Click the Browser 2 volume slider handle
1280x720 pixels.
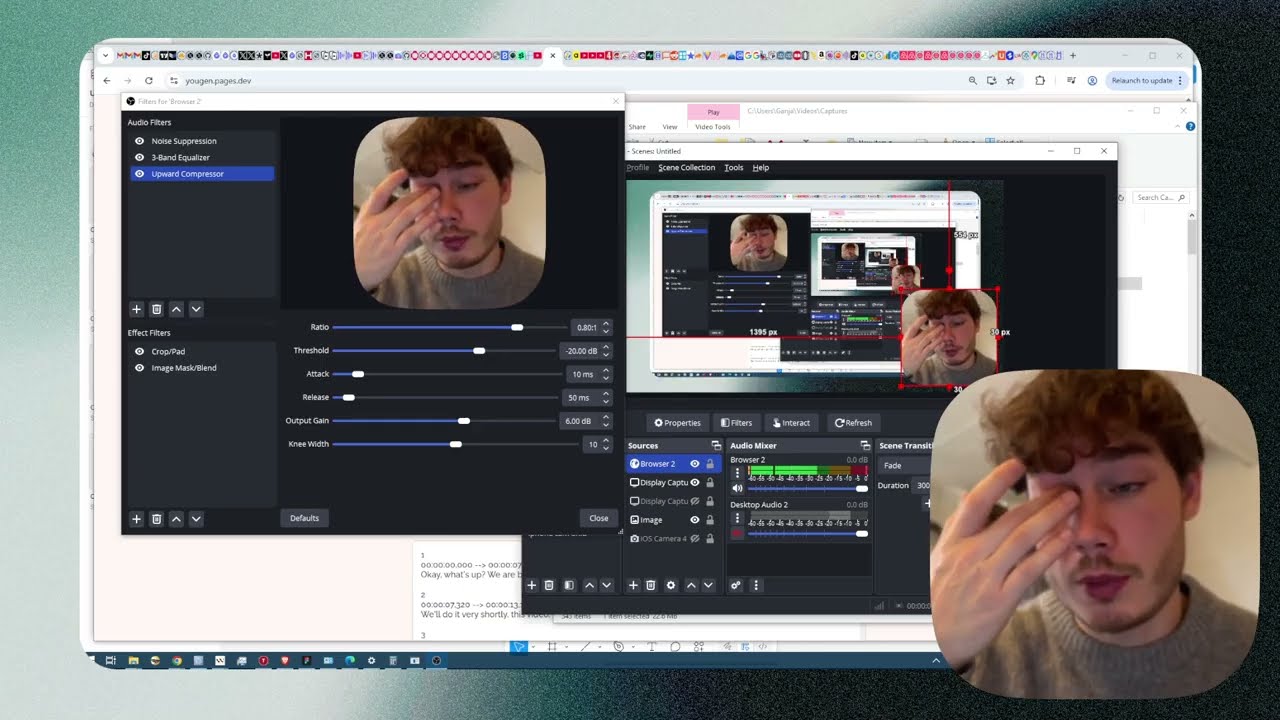[862, 488]
